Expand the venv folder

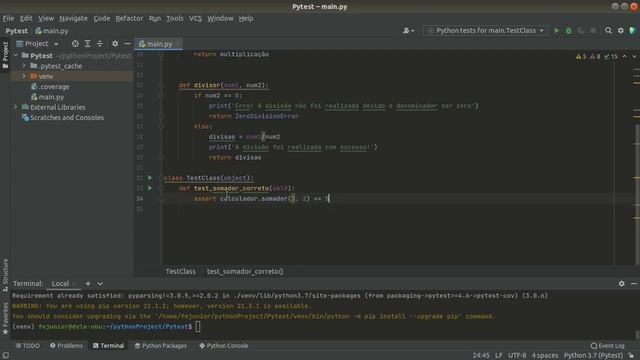click(x=24, y=76)
